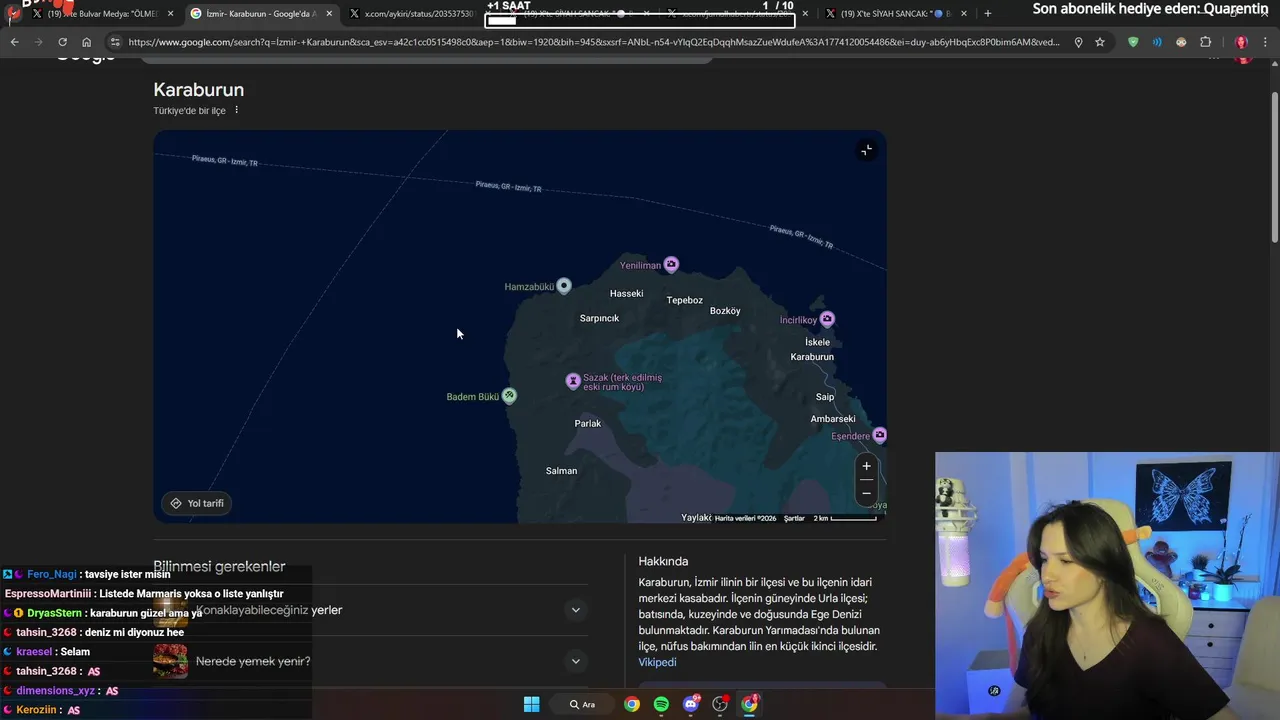Image resolution: width=1280 pixels, height=720 pixels.
Task: Click the Bilinmesi gerekenler heading
Action: [219, 567]
